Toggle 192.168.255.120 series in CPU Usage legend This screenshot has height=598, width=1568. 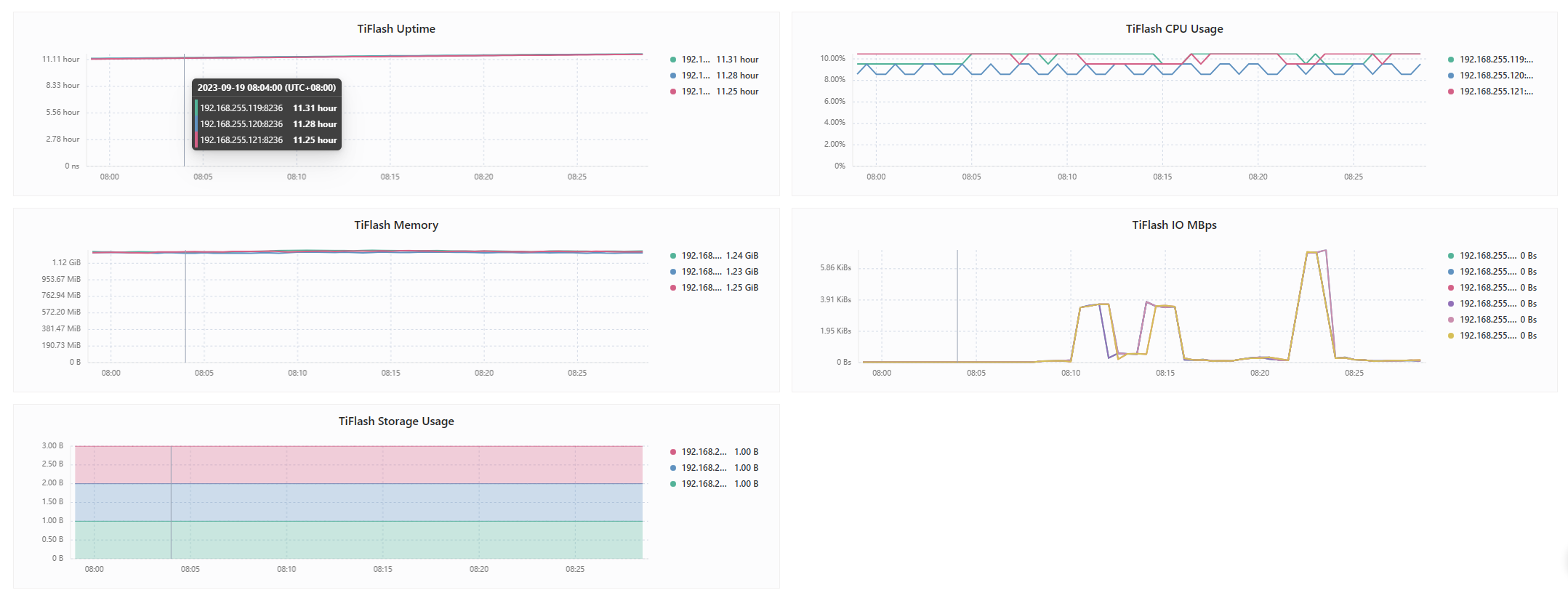click(1490, 76)
